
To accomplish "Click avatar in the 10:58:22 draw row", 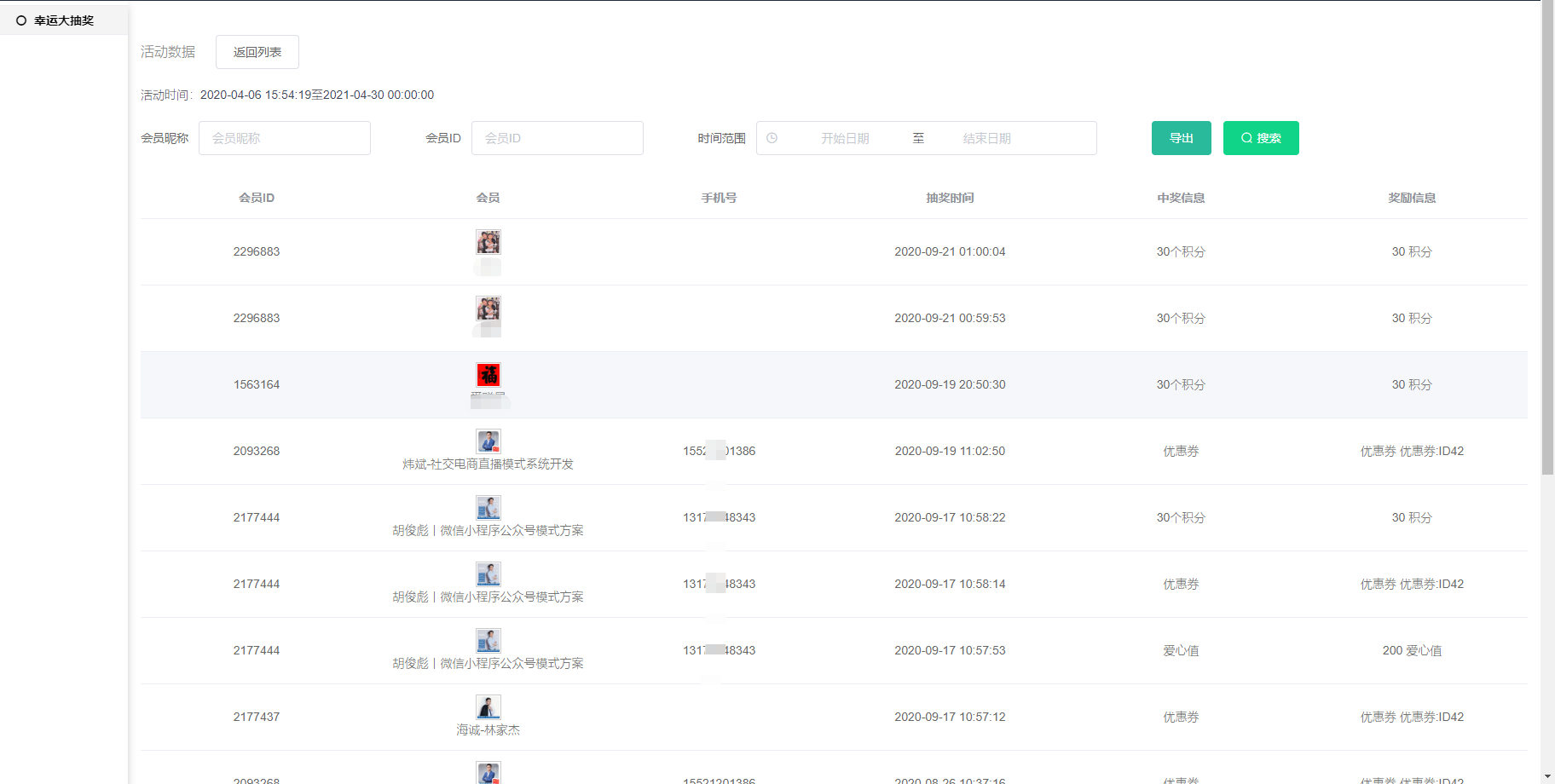I will pyautogui.click(x=488, y=508).
